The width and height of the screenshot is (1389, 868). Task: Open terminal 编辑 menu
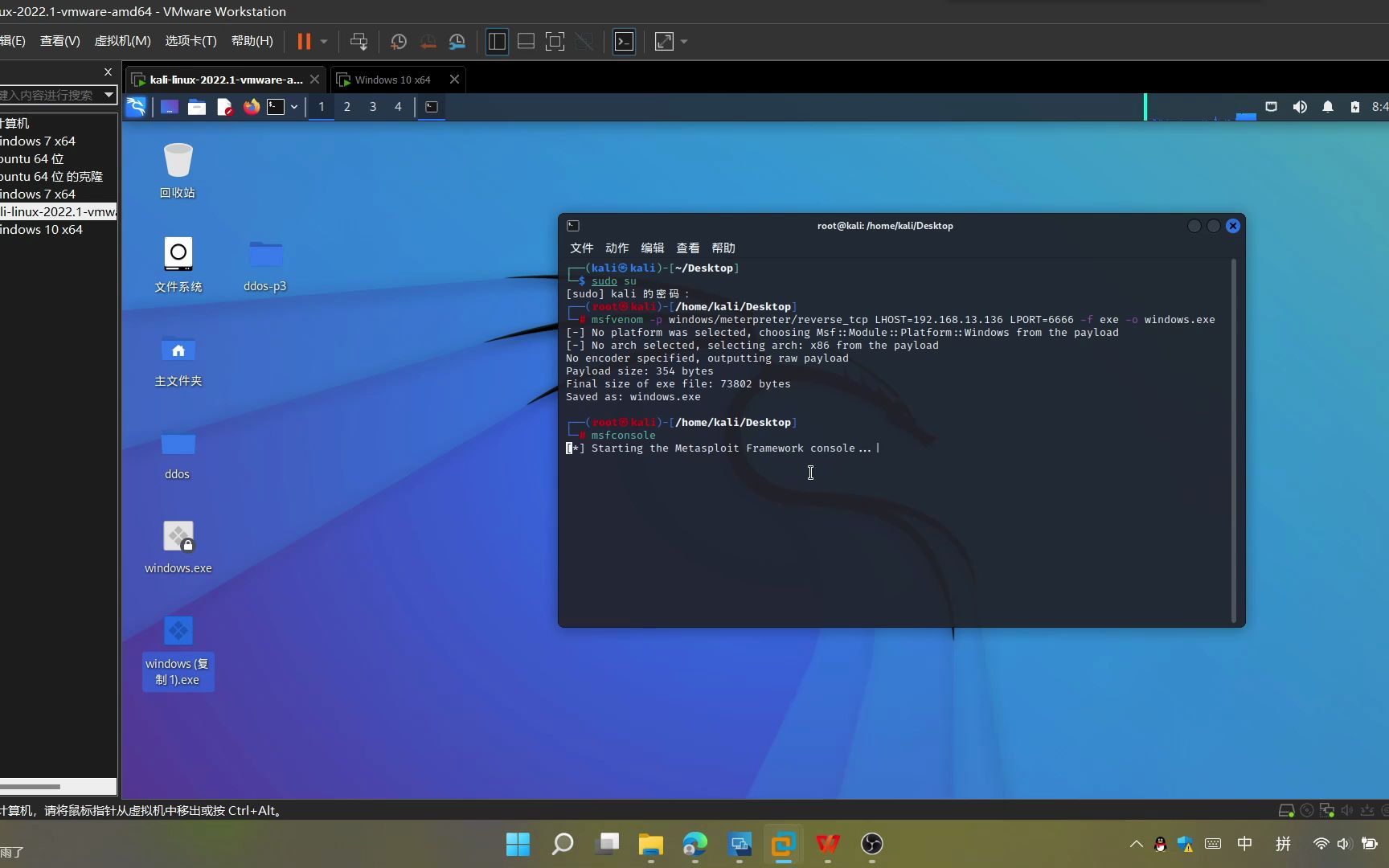click(x=652, y=248)
